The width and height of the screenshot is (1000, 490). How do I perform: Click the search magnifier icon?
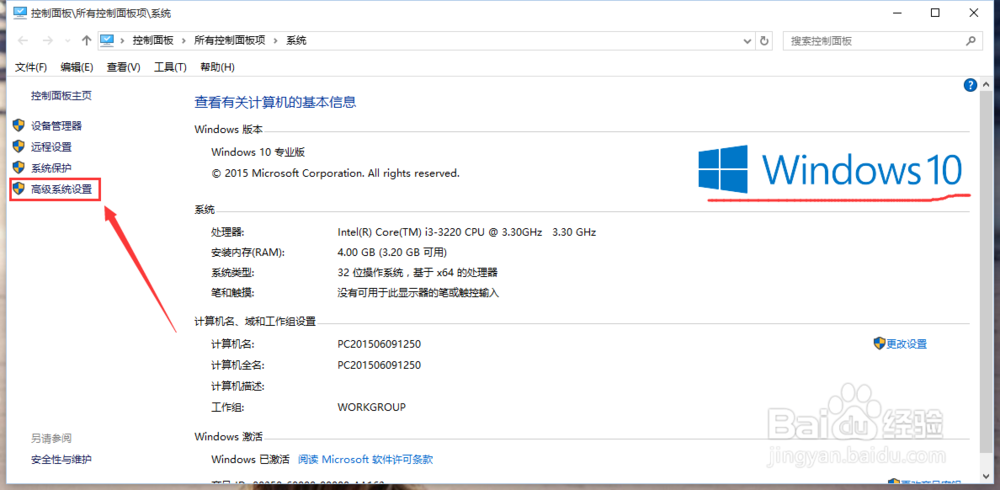click(970, 41)
